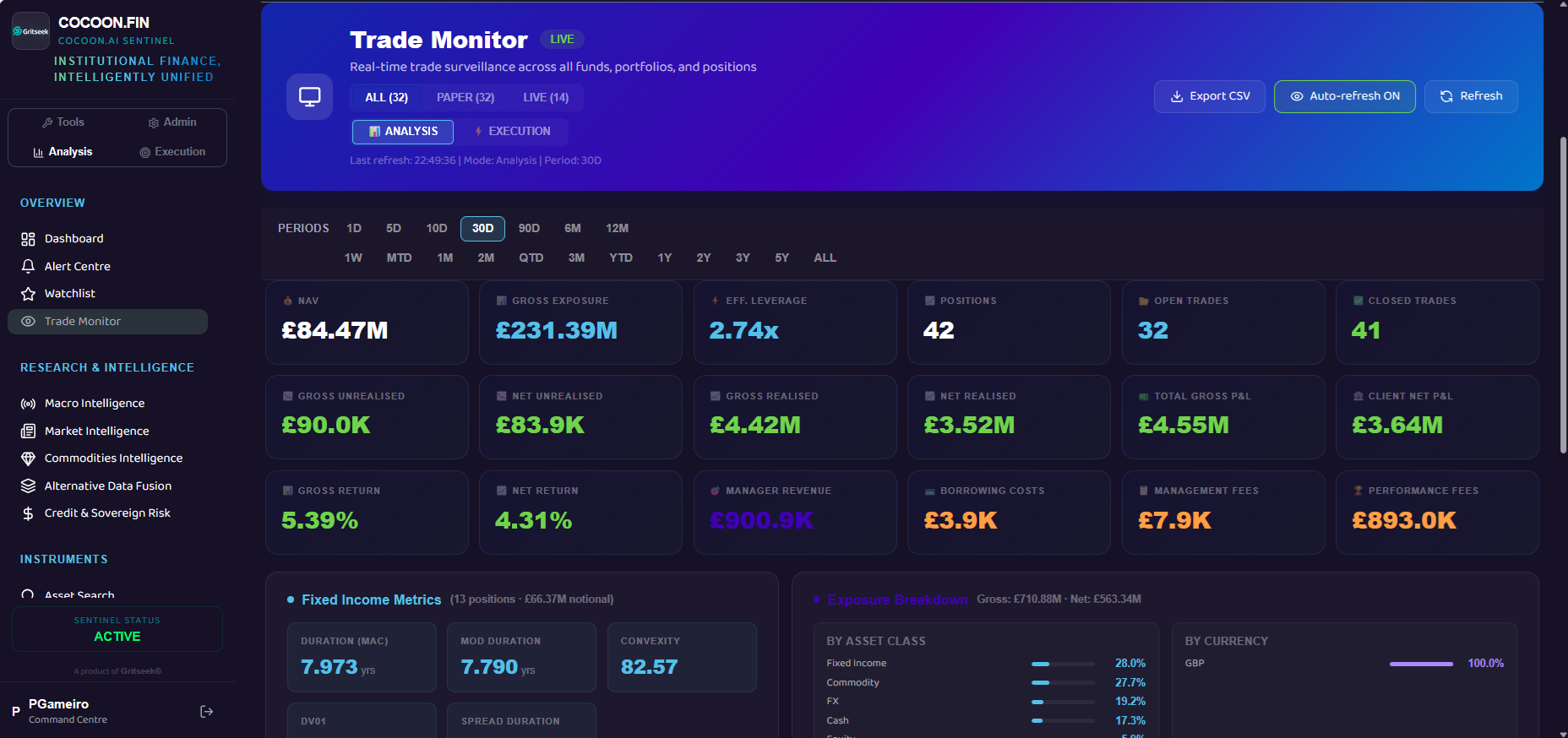
Task: Click the Gross Exposure chart icon
Action: pos(502,301)
